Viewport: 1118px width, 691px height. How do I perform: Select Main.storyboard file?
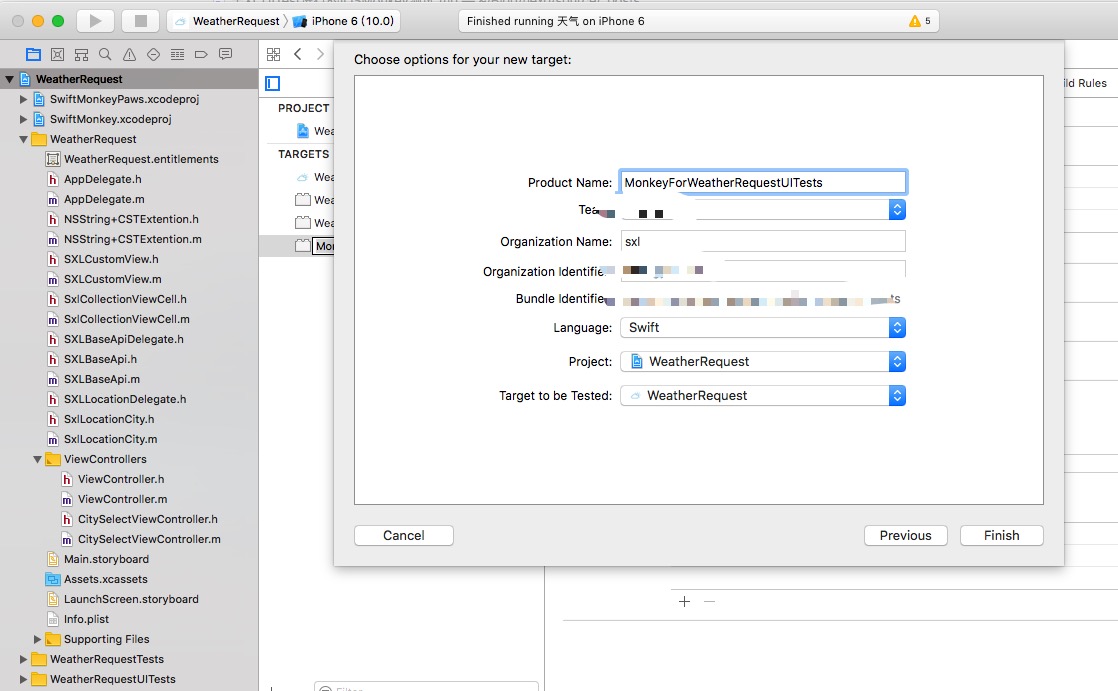click(106, 559)
